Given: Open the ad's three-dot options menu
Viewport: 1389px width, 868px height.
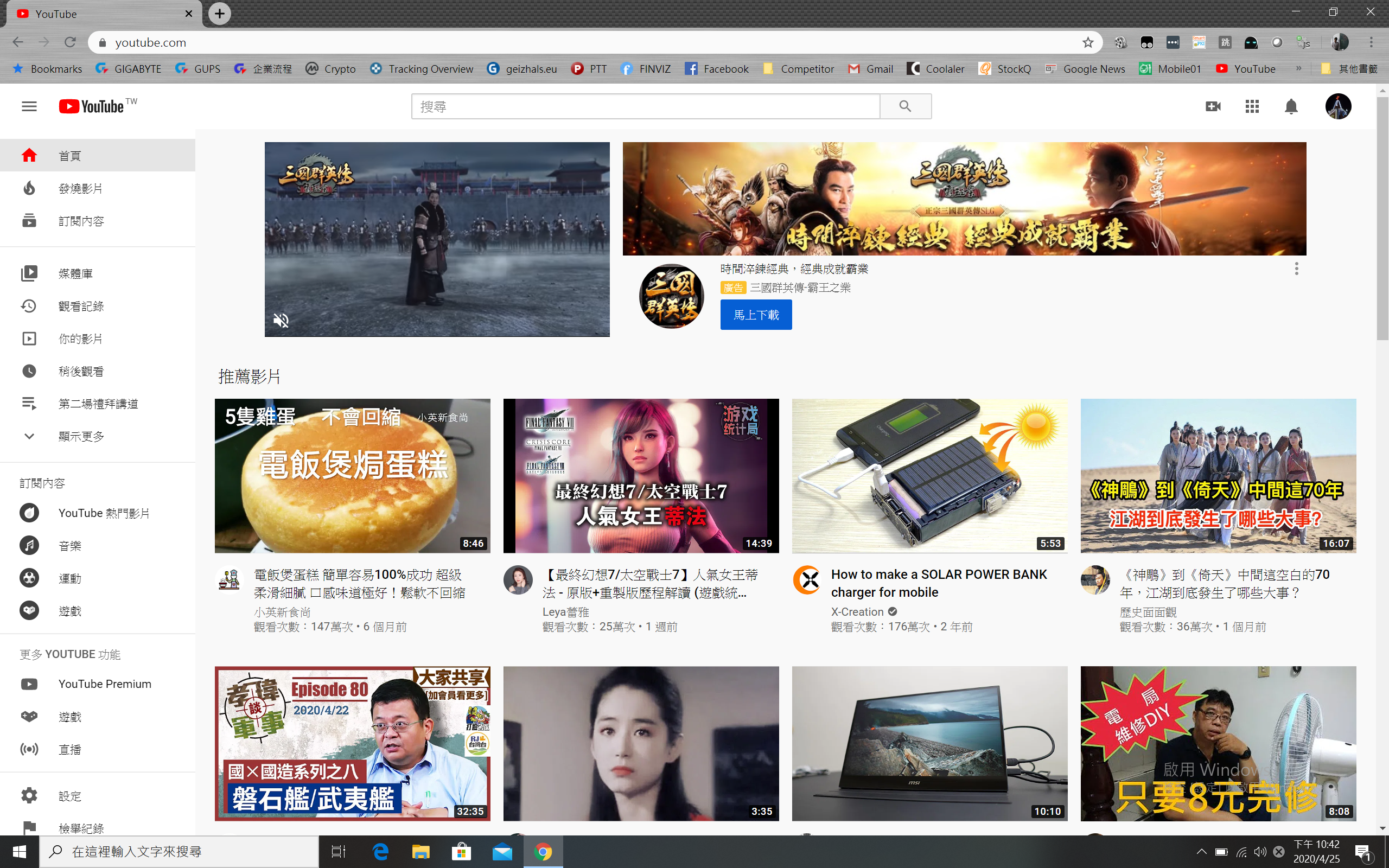Looking at the screenshot, I should coord(1296,269).
